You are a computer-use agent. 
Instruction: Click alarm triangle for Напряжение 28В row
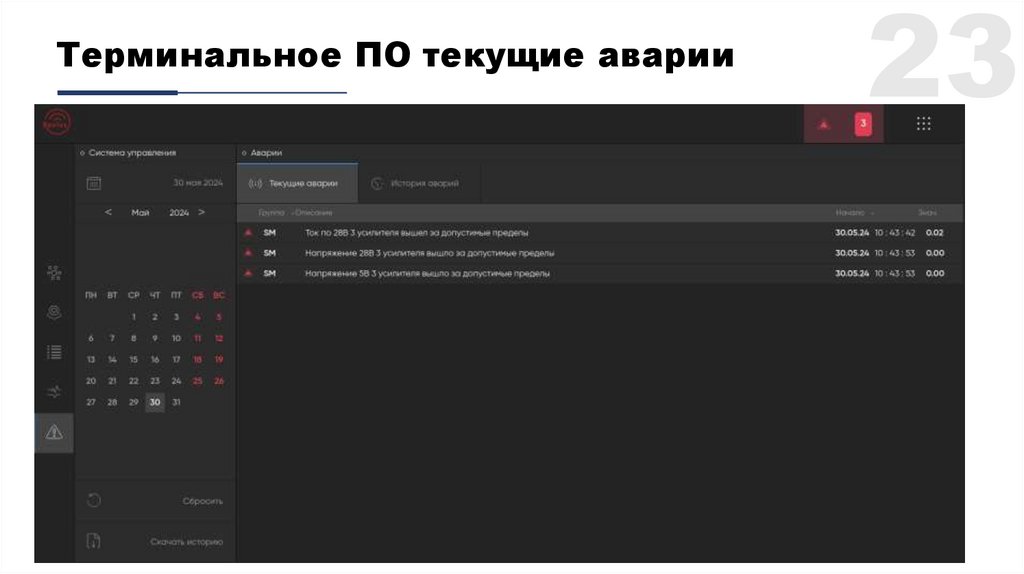pyautogui.click(x=248, y=253)
